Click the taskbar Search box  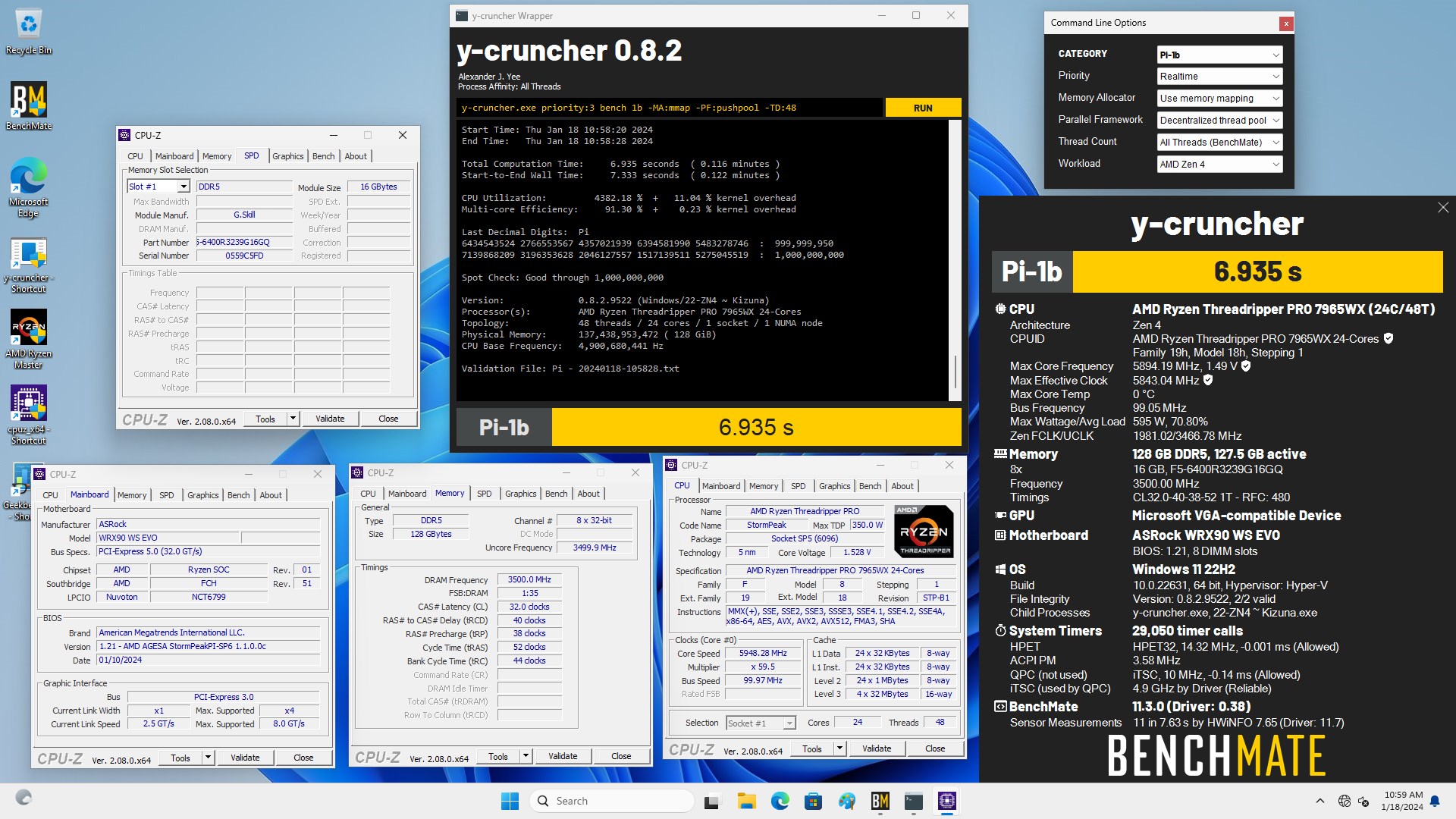(612, 801)
